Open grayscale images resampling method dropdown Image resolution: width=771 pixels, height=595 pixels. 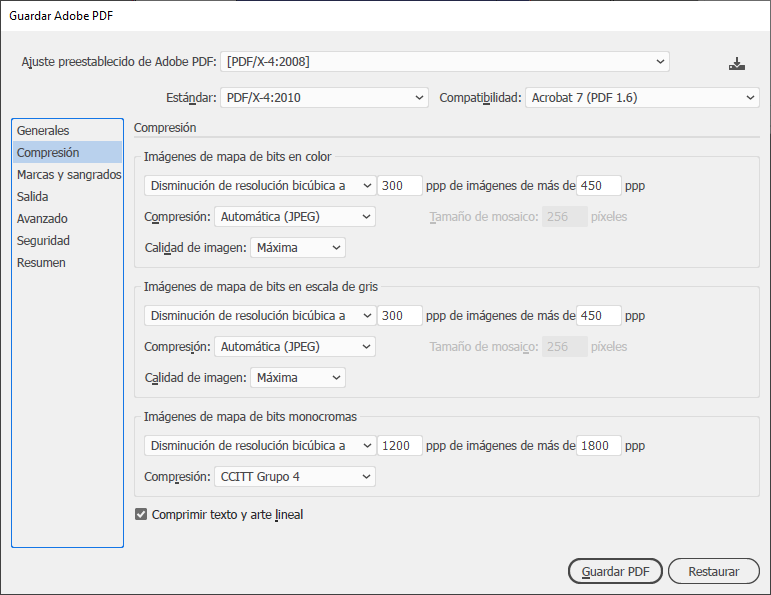pos(260,315)
